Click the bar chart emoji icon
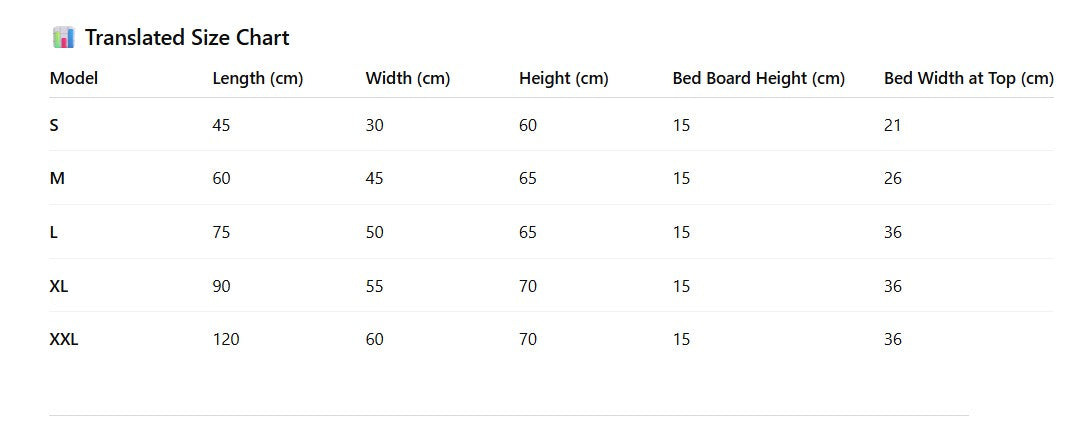 63,38
